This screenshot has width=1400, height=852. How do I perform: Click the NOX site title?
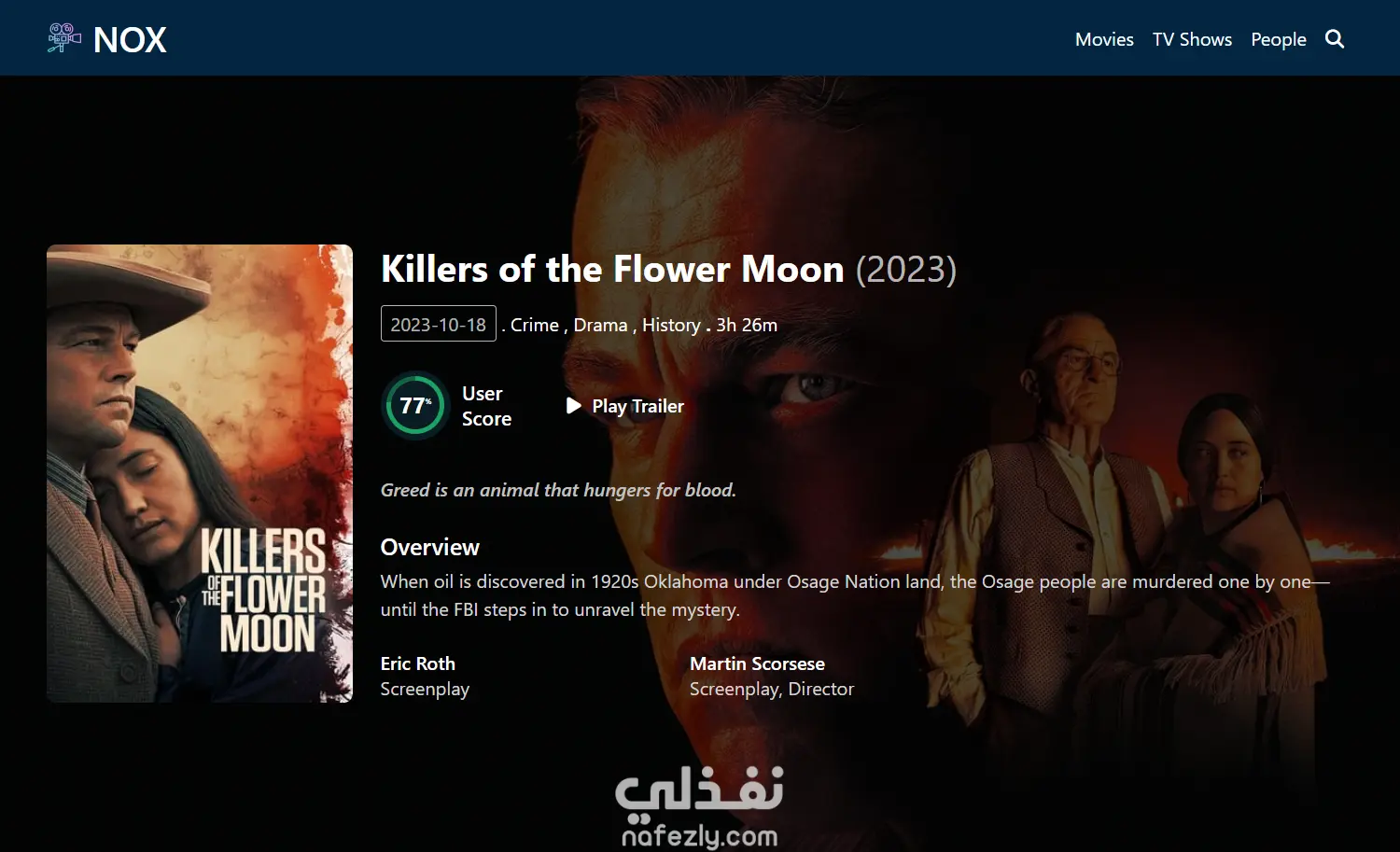coord(131,40)
